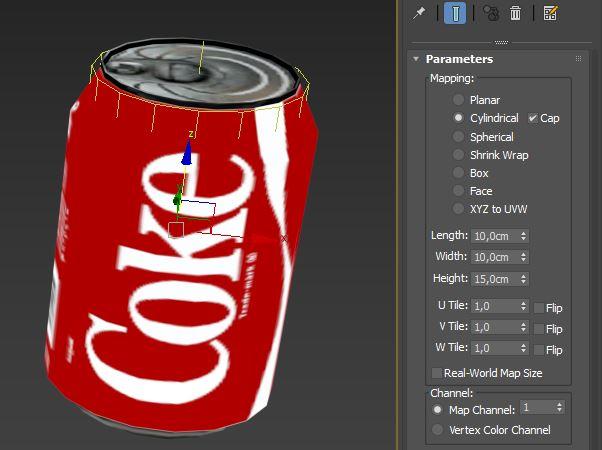Enable U Tile Flip checkbox

pyautogui.click(x=539, y=308)
